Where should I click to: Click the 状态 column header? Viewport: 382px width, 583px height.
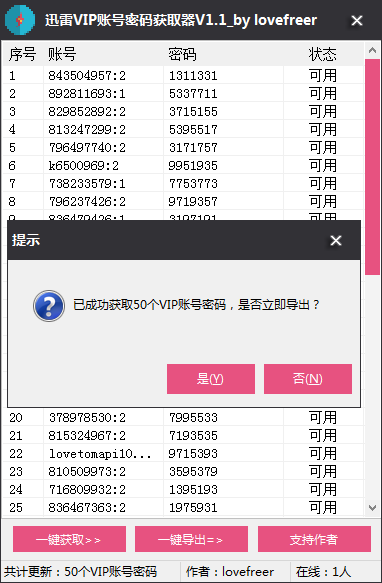click(322, 54)
